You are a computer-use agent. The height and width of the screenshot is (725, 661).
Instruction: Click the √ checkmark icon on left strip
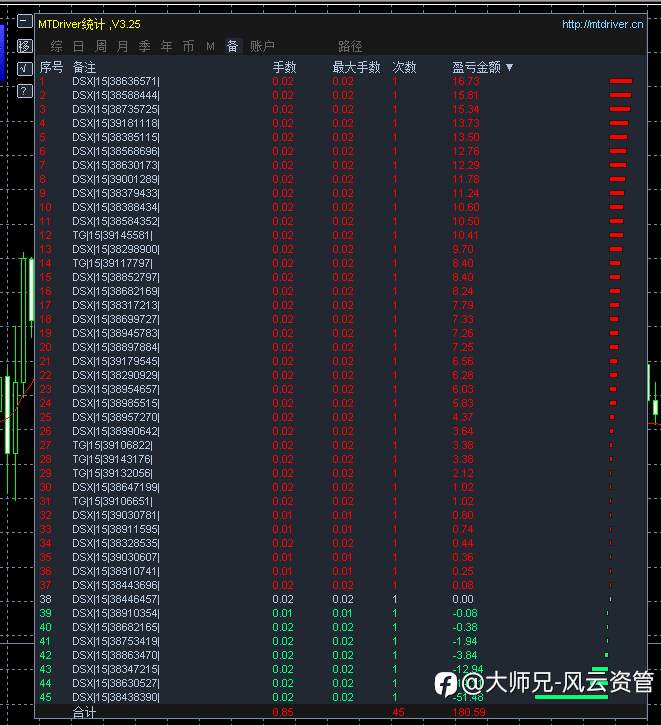[x=24, y=68]
